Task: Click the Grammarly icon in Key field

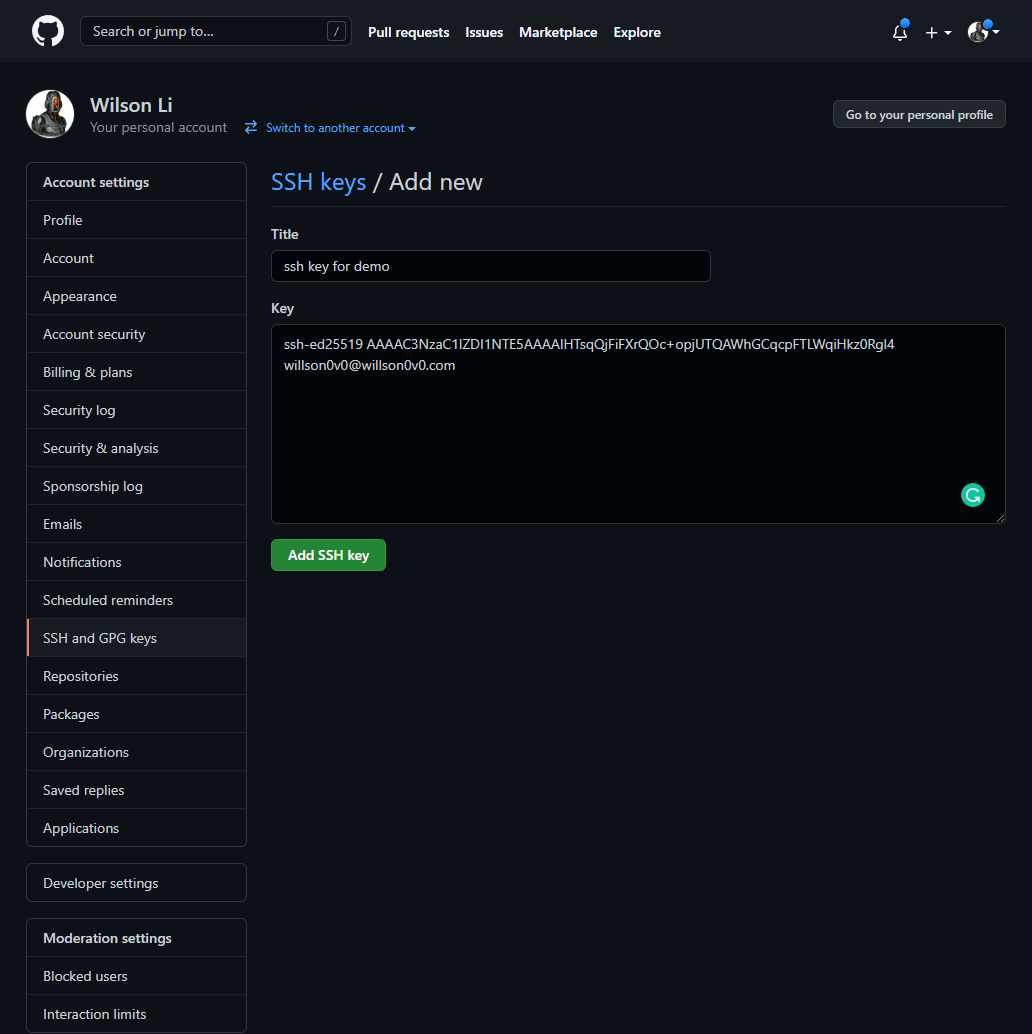Action: click(x=972, y=494)
